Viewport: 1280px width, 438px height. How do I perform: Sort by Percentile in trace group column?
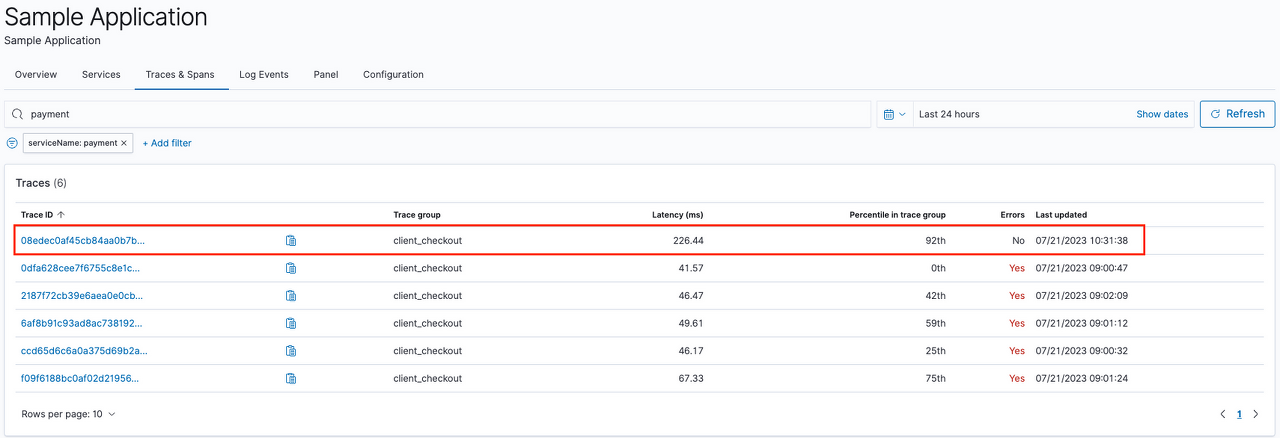point(897,215)
